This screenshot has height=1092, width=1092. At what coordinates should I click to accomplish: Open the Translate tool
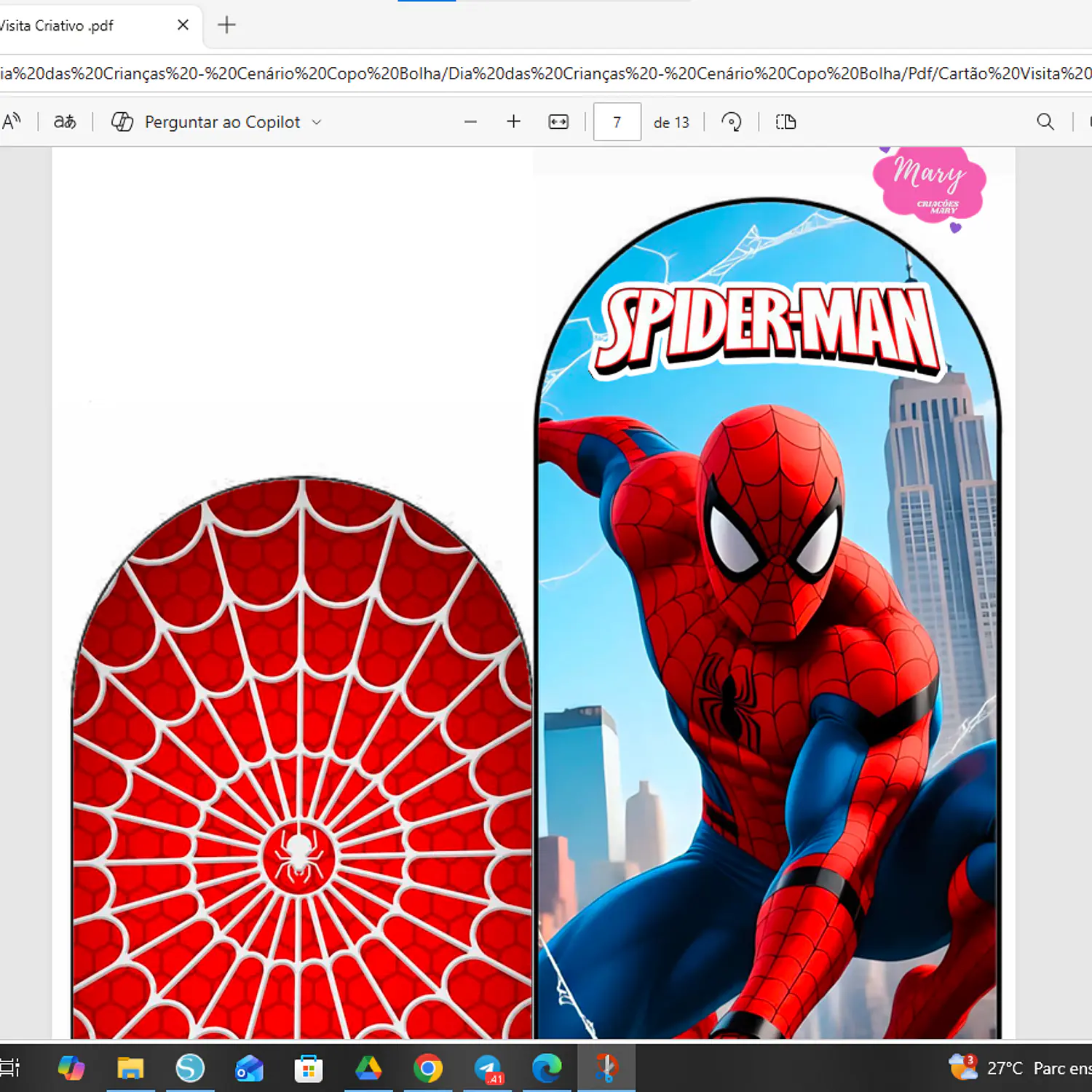click(x=65, y=122)
